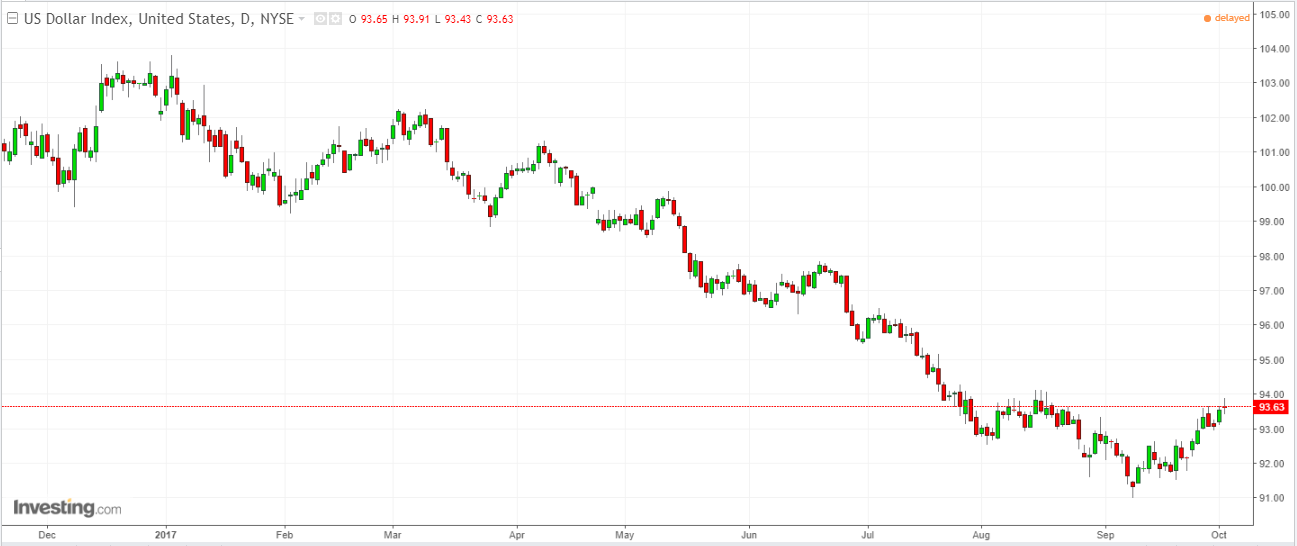Click the Jul label on time axis

[x=867, y=535]
